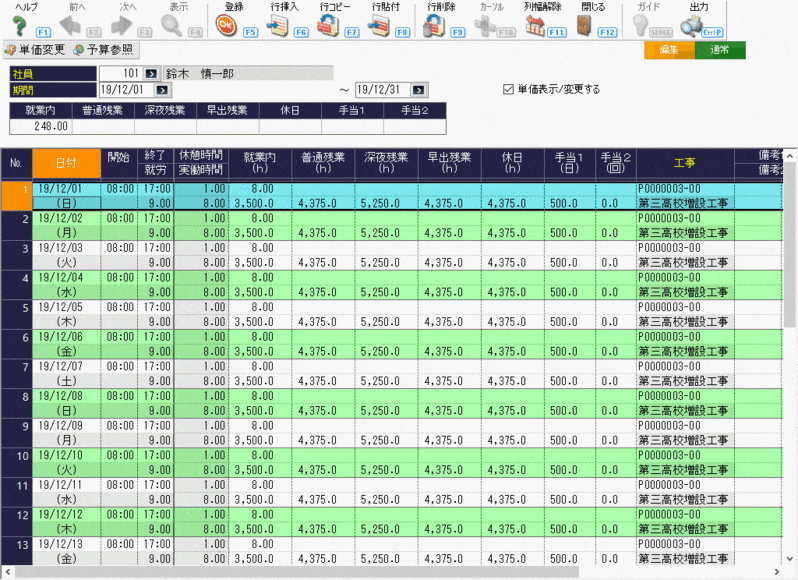Click the vertical scrollbar thumb
Screen dimensions: 798x580
point(789,243)
